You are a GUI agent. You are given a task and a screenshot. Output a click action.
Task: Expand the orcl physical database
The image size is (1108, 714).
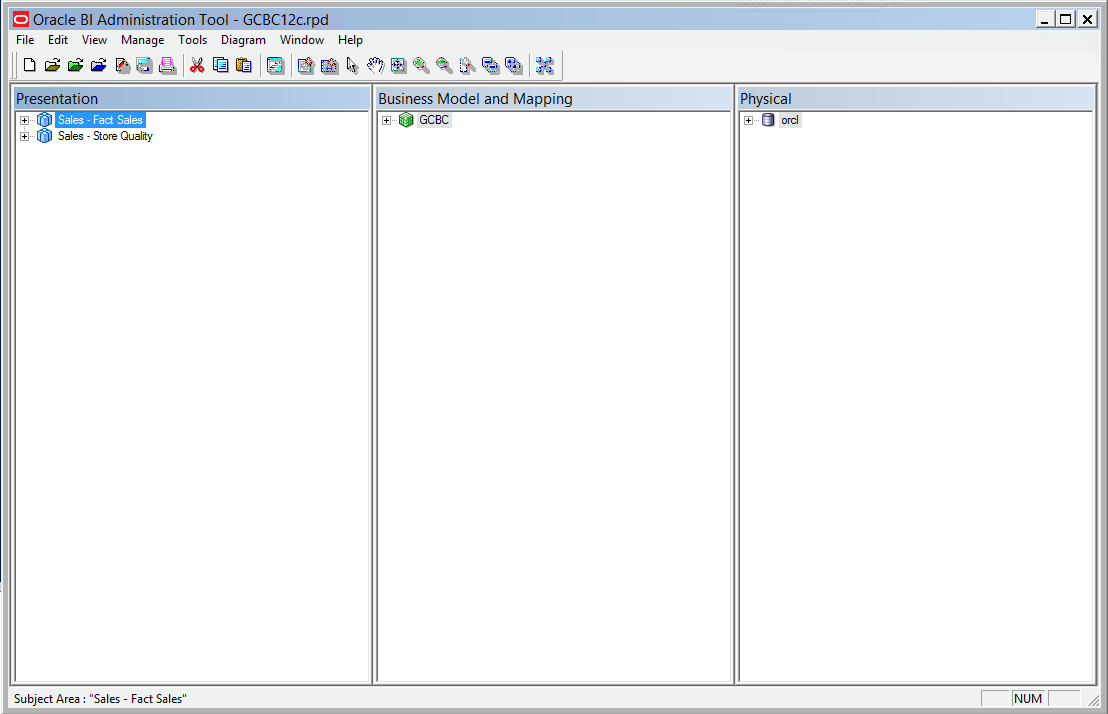(x=748, y=119)
